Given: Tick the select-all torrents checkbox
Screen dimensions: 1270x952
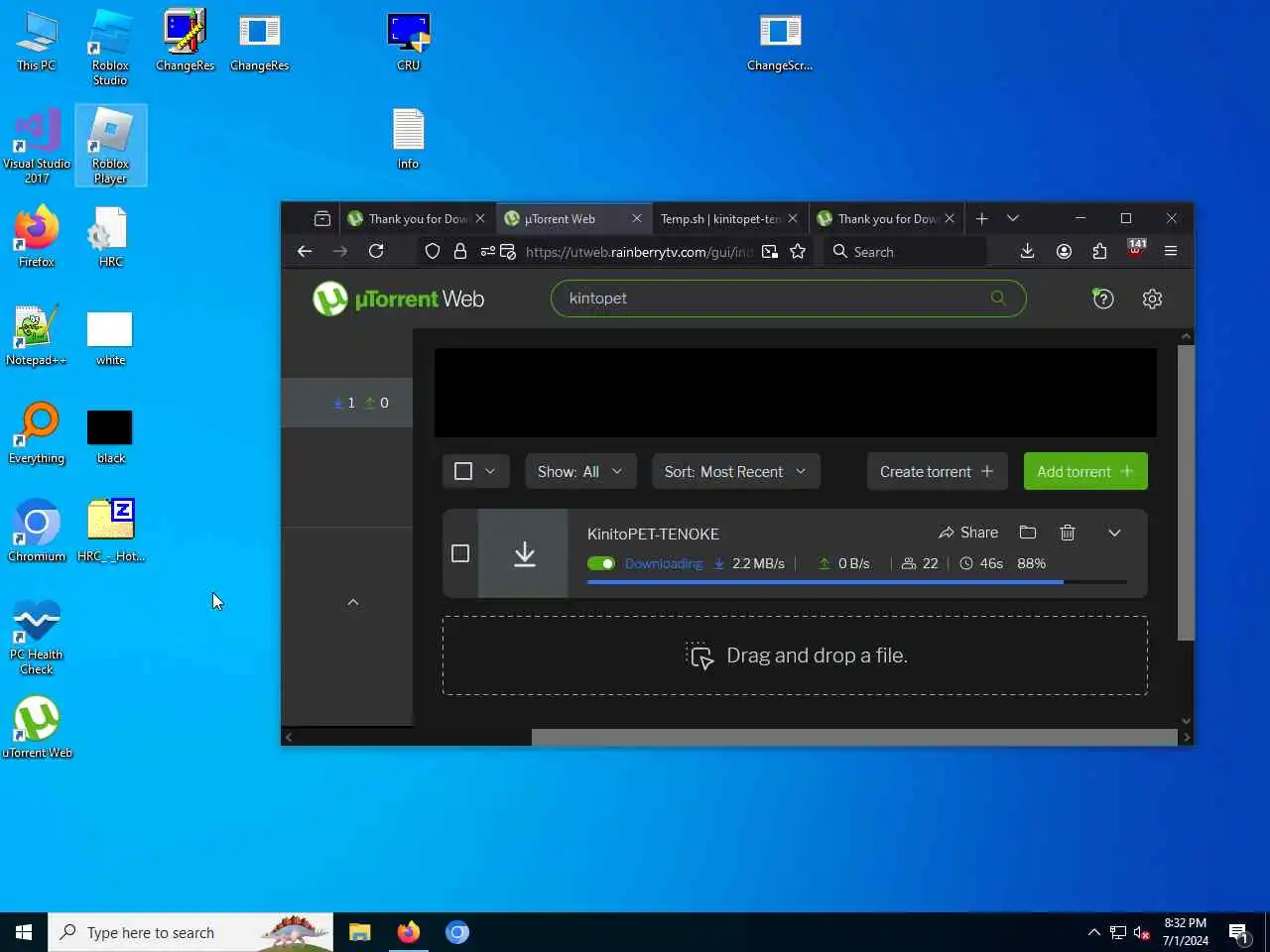Looking at the screenshot, I should pyautogui.click(x=463, y=471).
